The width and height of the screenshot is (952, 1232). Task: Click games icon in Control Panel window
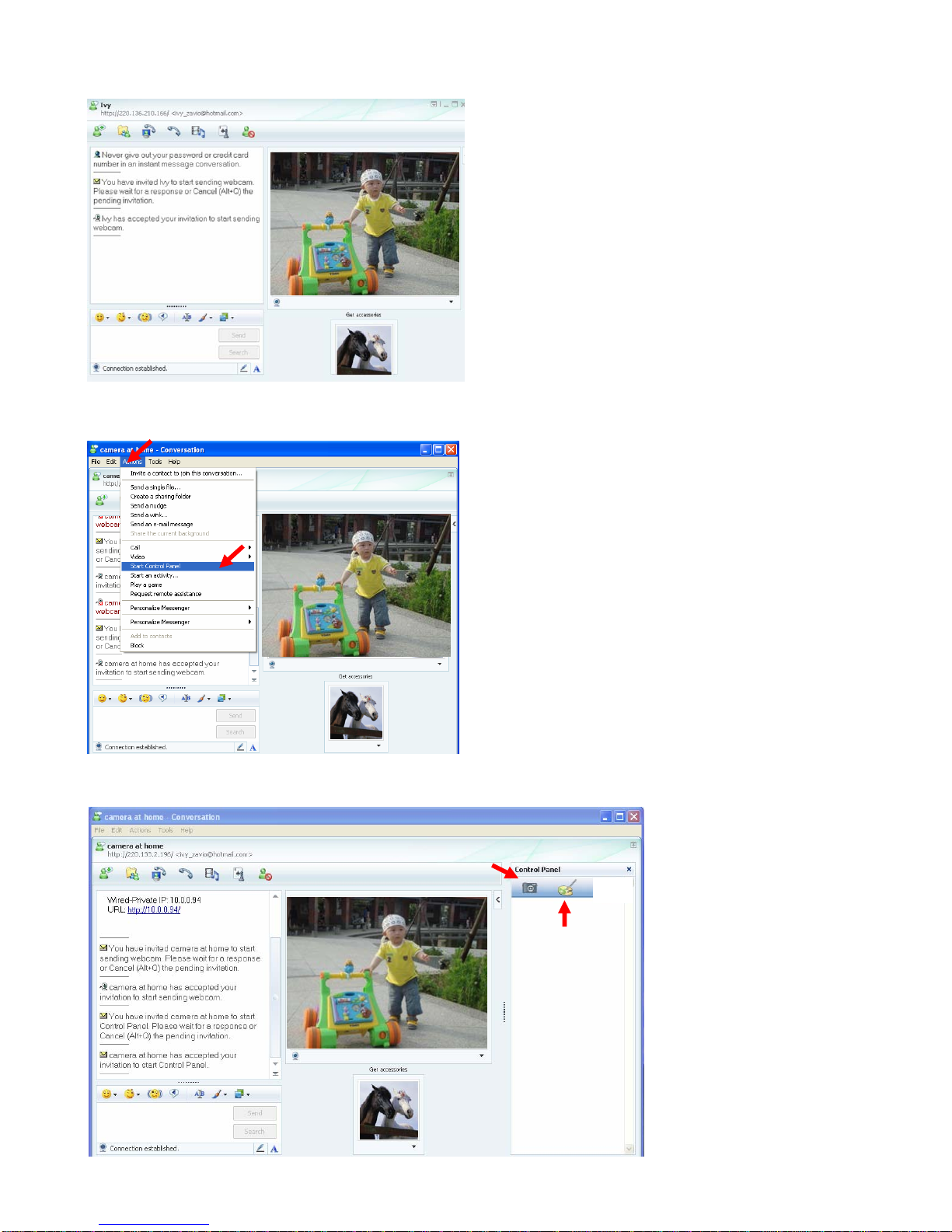239,874
